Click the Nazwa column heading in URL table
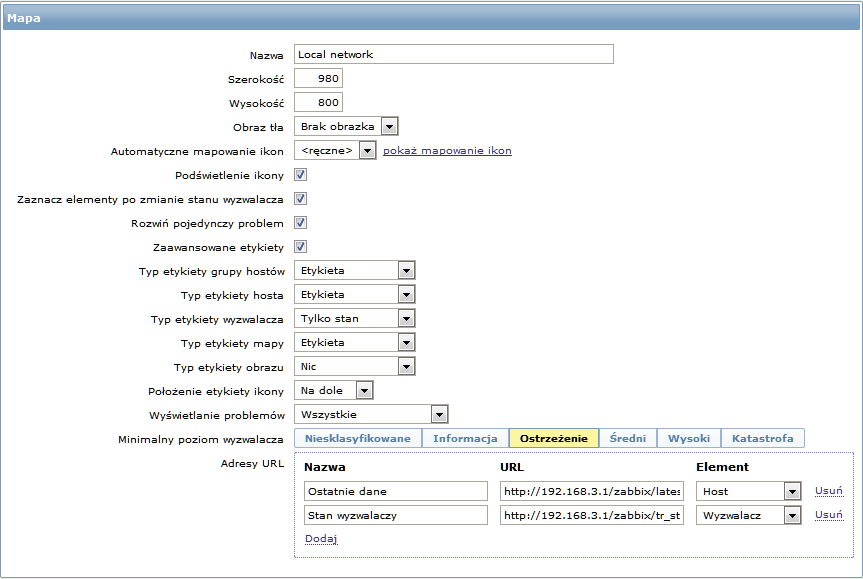The width and height of the screenshot is (863, 579). (x=325, y=467)
